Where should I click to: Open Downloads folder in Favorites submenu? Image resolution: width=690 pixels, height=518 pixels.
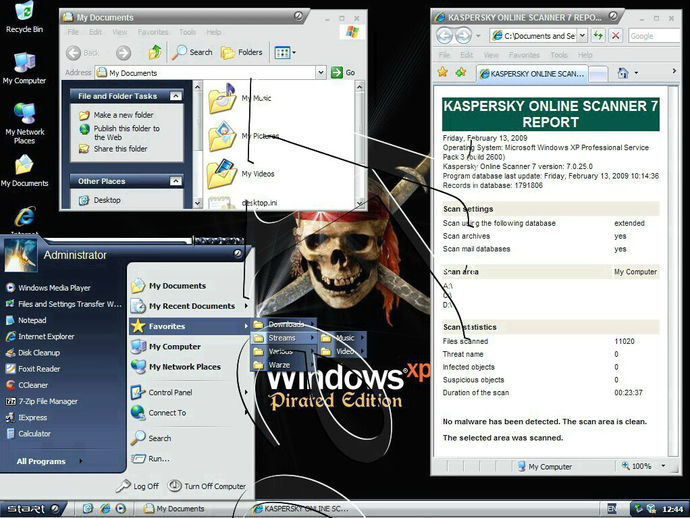(284, 324)
